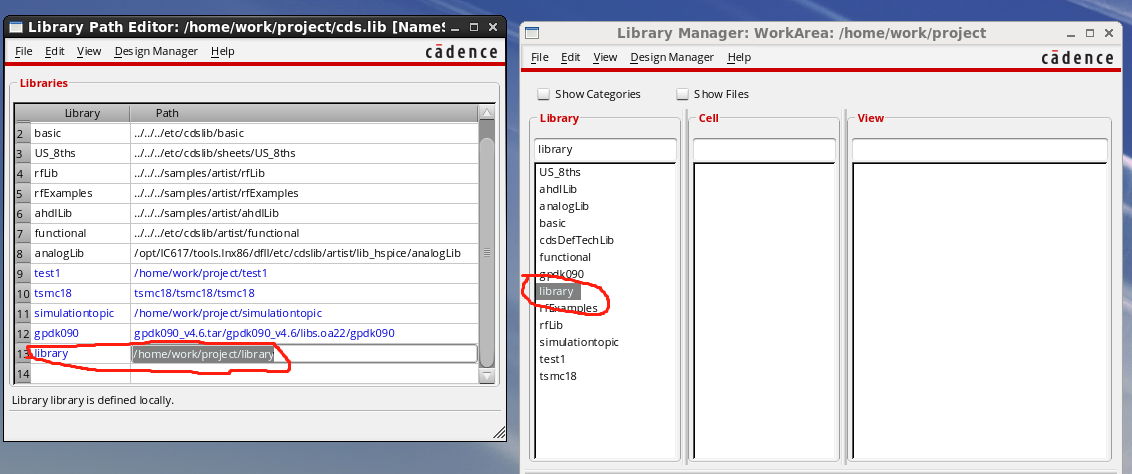The height and width of the screenshot is (474, 1132).
Task: Select basic in Library Manager list
Action: [x=552, y=223]
